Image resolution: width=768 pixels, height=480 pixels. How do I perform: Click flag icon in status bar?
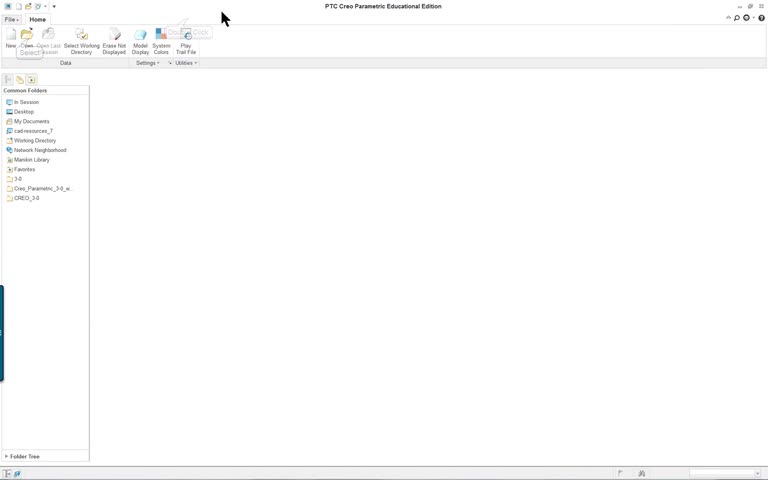[620, 474]
